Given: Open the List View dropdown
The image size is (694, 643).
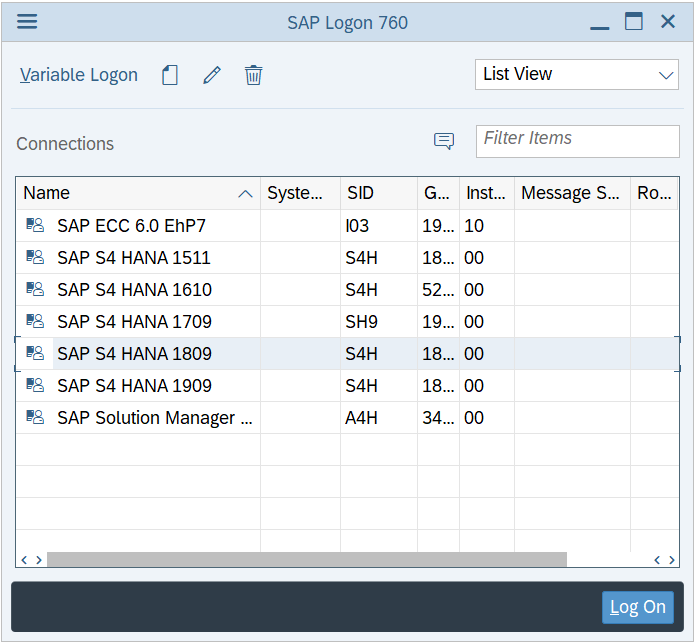Looking at the screenshot, I should [576, 74].
